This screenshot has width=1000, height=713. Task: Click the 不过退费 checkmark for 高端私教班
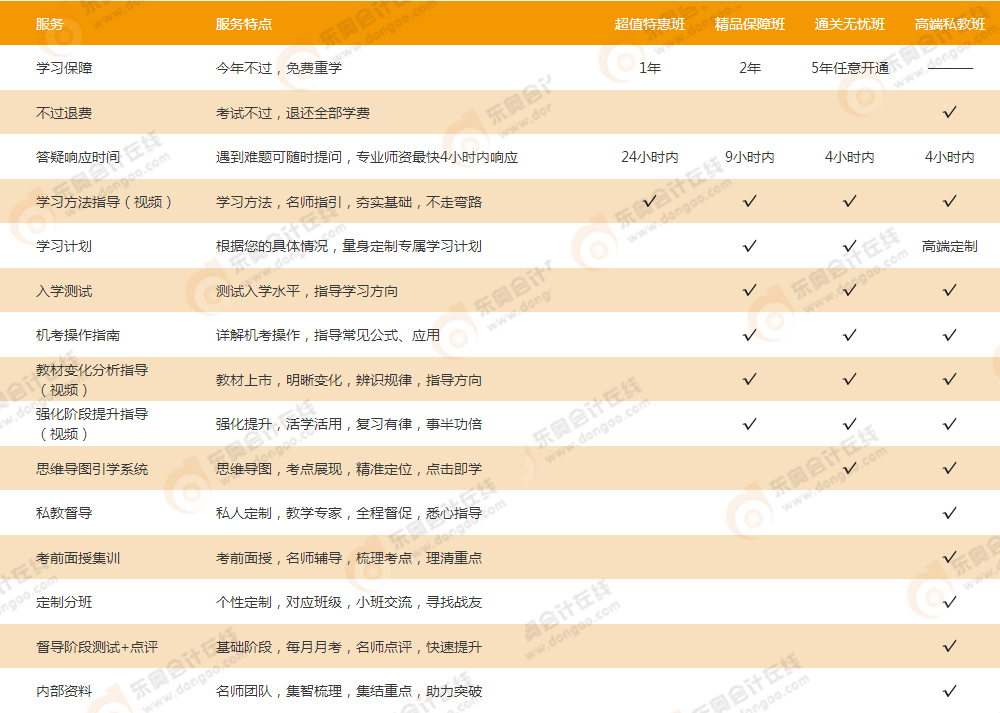(x=948, y=112)
